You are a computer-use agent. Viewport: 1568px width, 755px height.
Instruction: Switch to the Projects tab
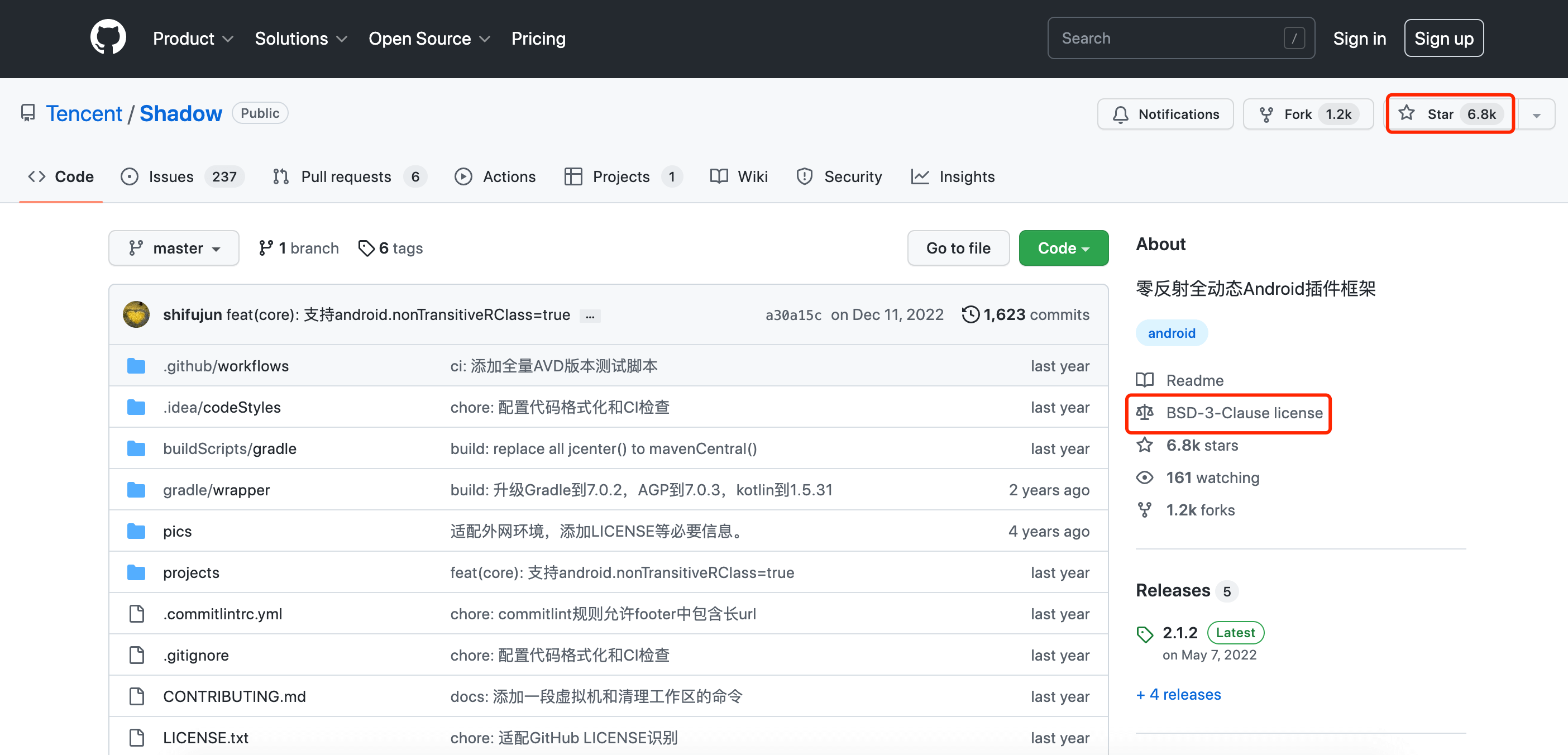click(623, 176)
